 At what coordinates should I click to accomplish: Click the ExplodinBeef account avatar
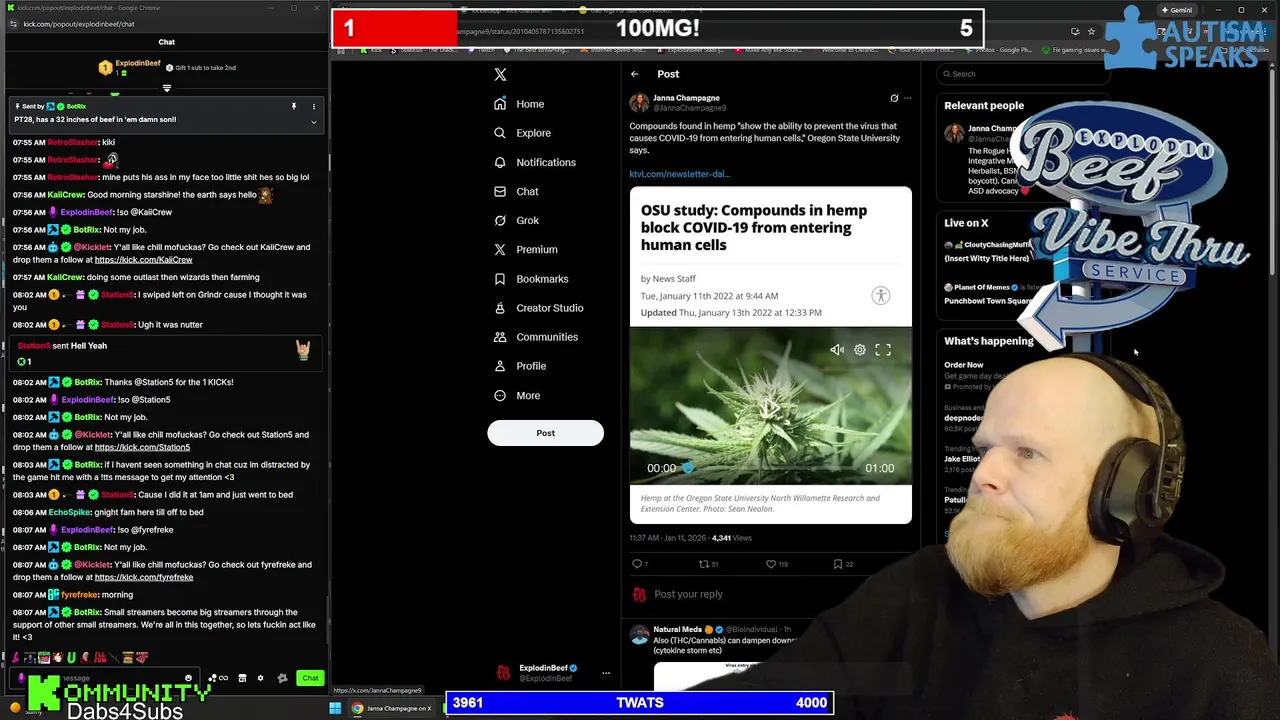click(x=504, y=673)
